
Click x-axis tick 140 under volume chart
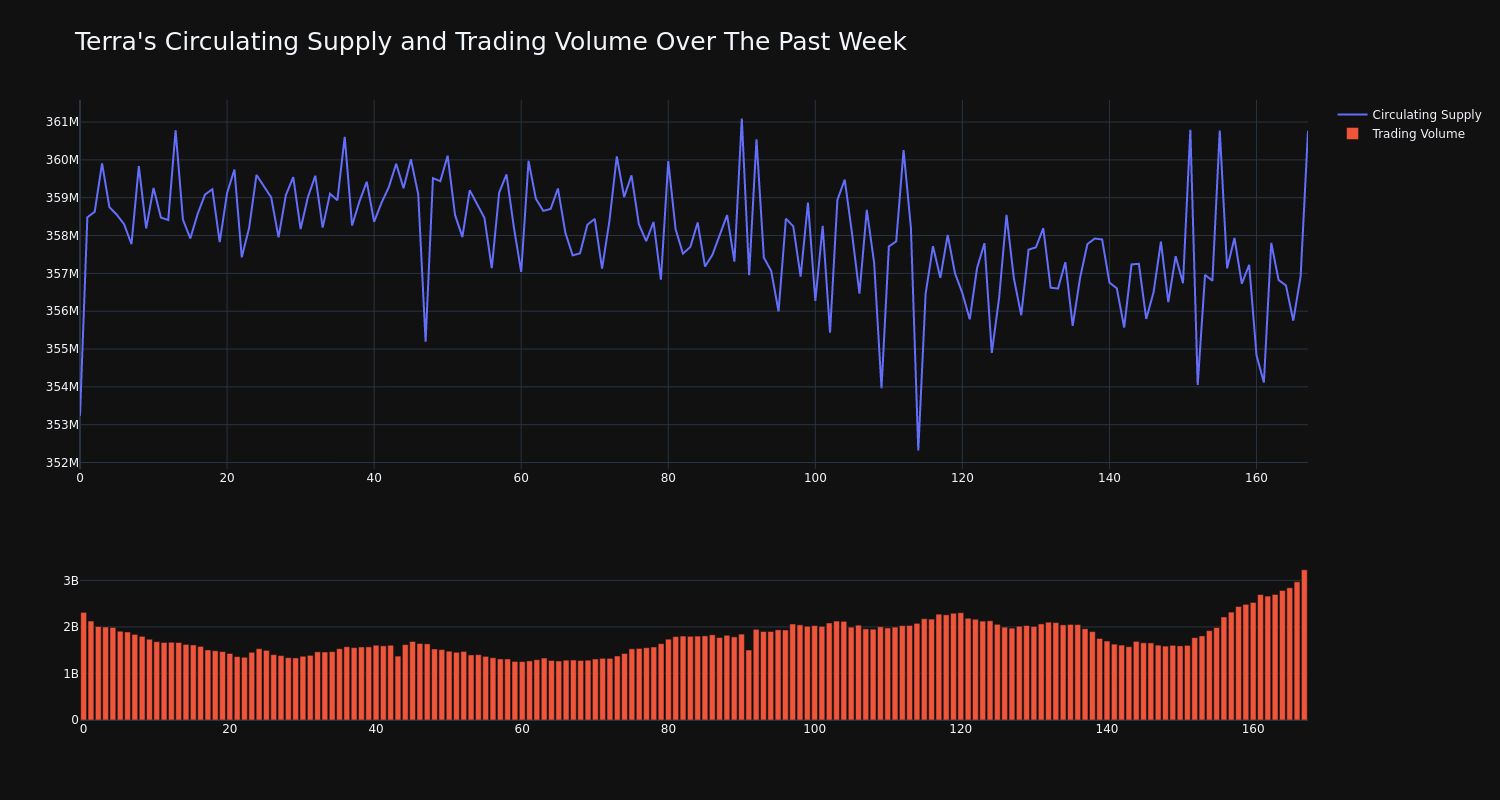tap(1107, 729)
